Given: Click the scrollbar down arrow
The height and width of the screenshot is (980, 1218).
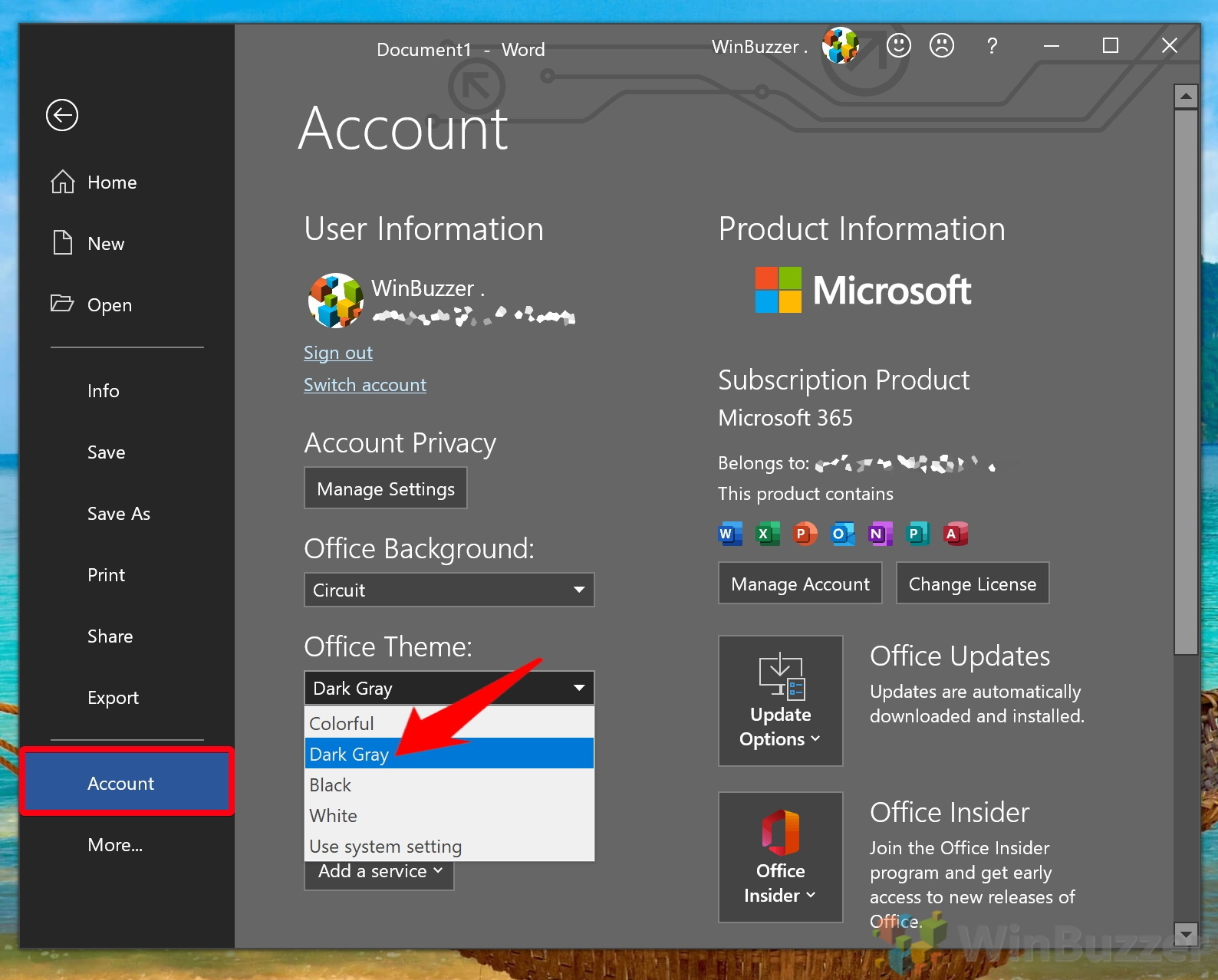Looking at the screenshot, I should point(1186,933).
